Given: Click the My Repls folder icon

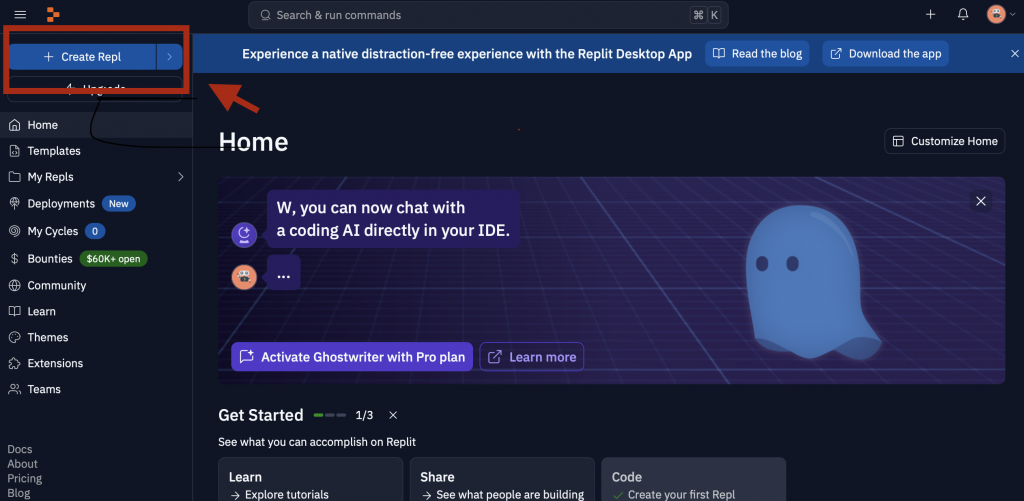Looking at the screenshot, I should point(14,177).
